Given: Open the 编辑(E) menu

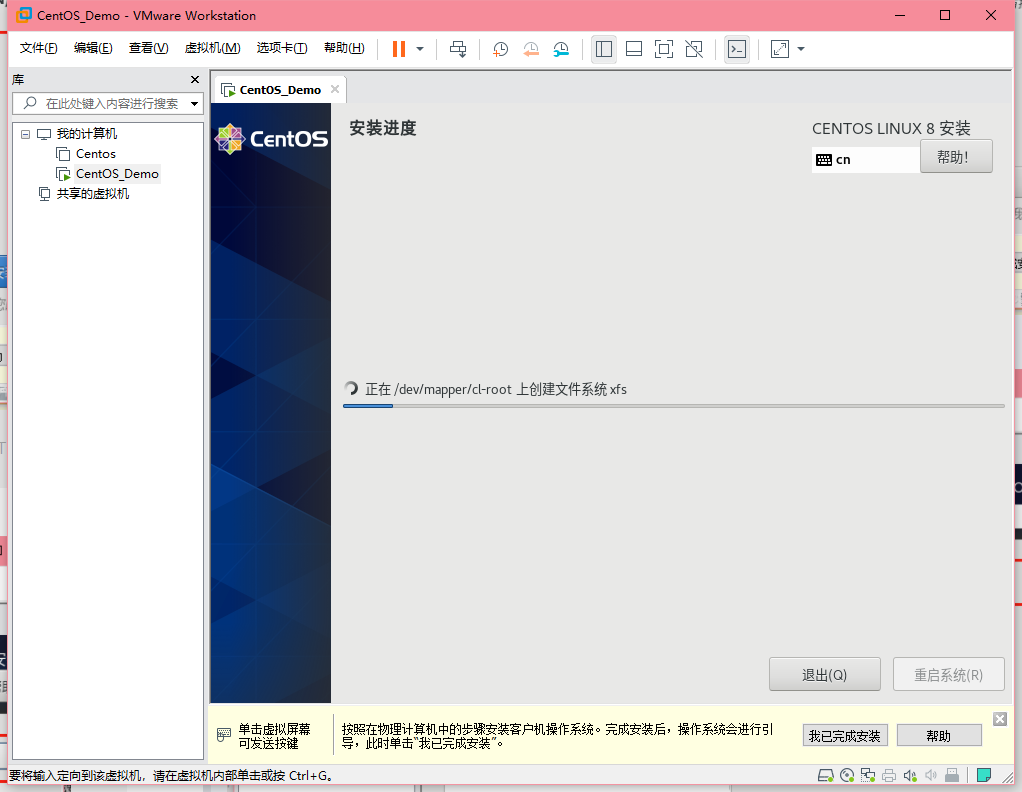Looking at the screenshot, I should coord(93,48).
